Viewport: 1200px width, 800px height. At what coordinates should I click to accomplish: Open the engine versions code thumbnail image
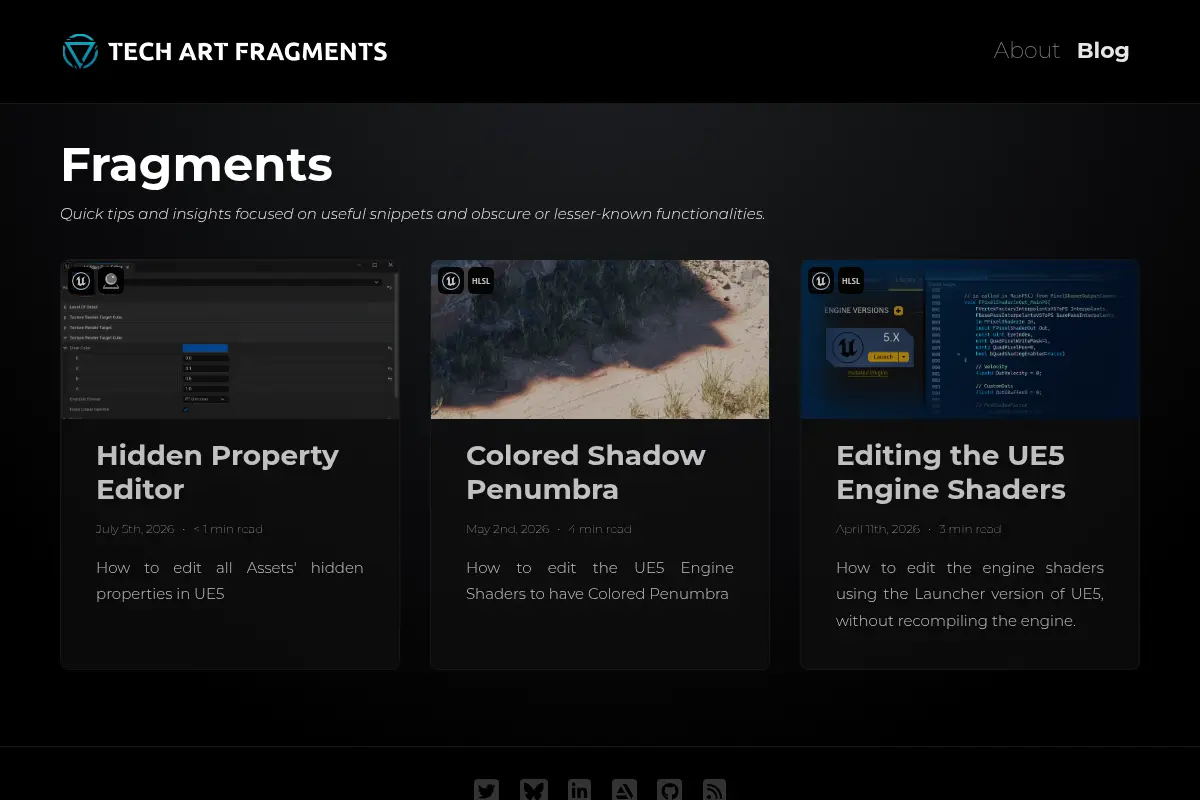[x=970, y=339]
